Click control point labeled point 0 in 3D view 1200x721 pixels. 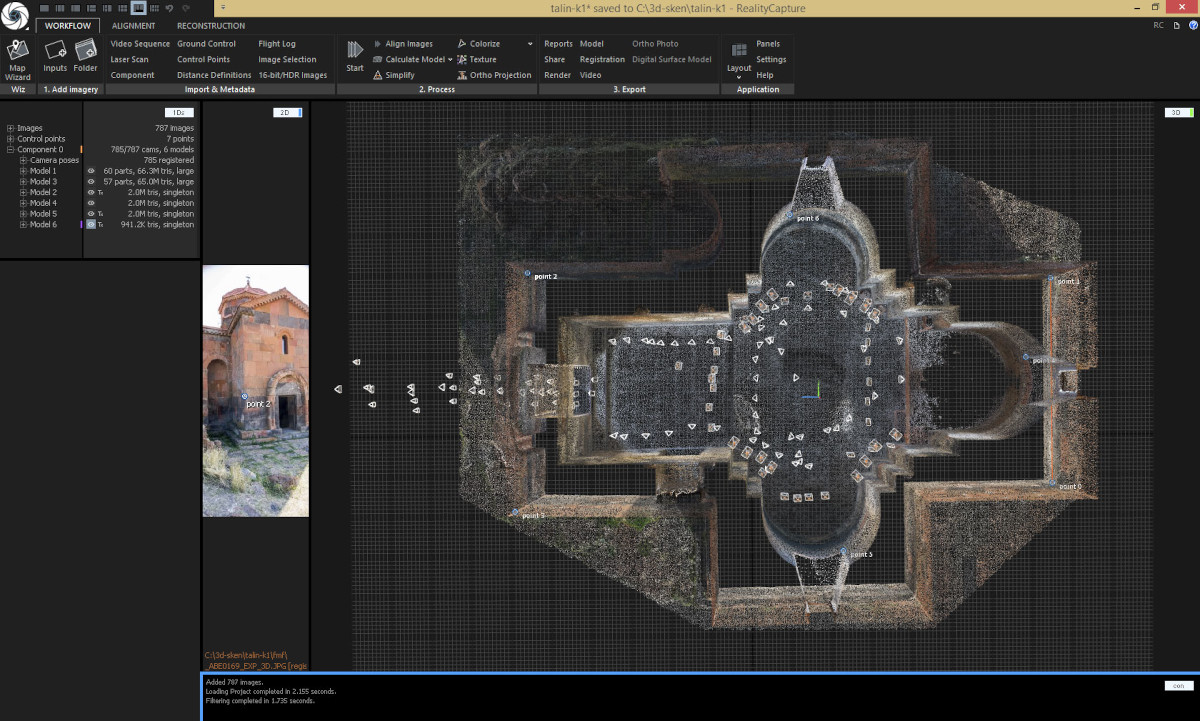(x=1052, y=484)
